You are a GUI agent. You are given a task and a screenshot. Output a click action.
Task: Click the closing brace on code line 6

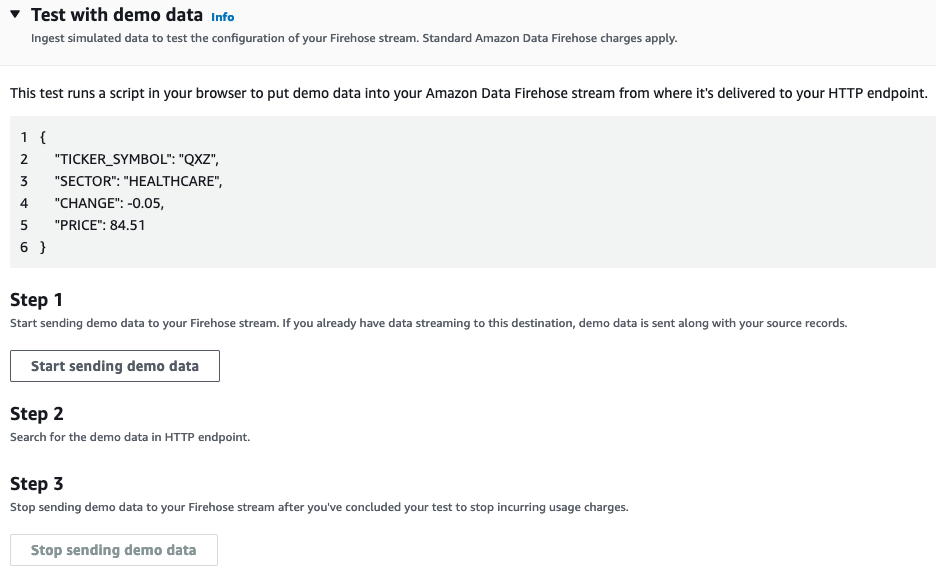click(x=42, y=246)
